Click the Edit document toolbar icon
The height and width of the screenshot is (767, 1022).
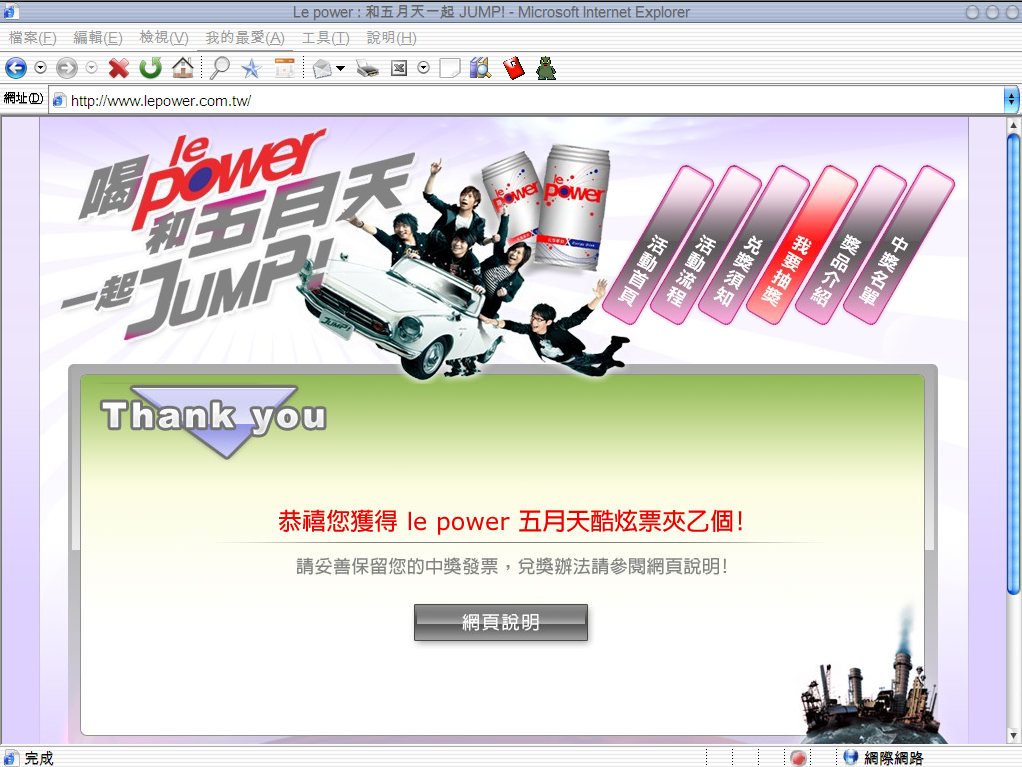399,68
